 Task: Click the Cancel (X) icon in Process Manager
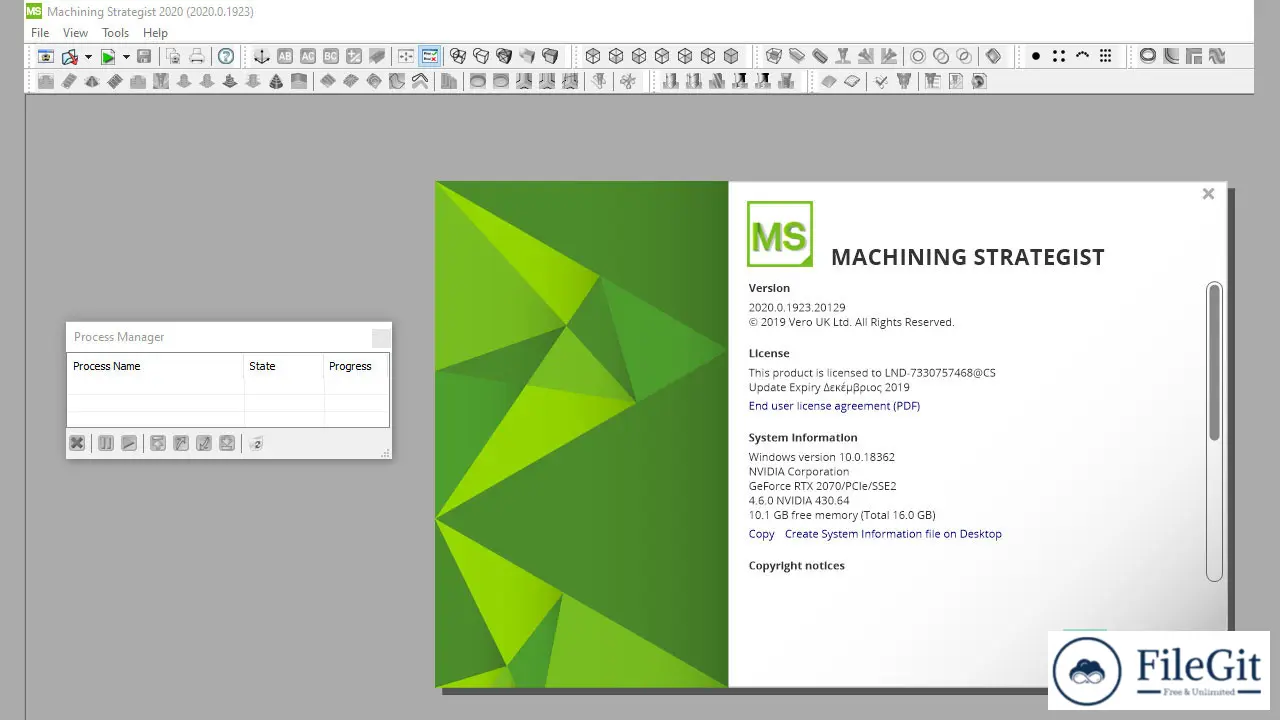[x=77, y=443]
